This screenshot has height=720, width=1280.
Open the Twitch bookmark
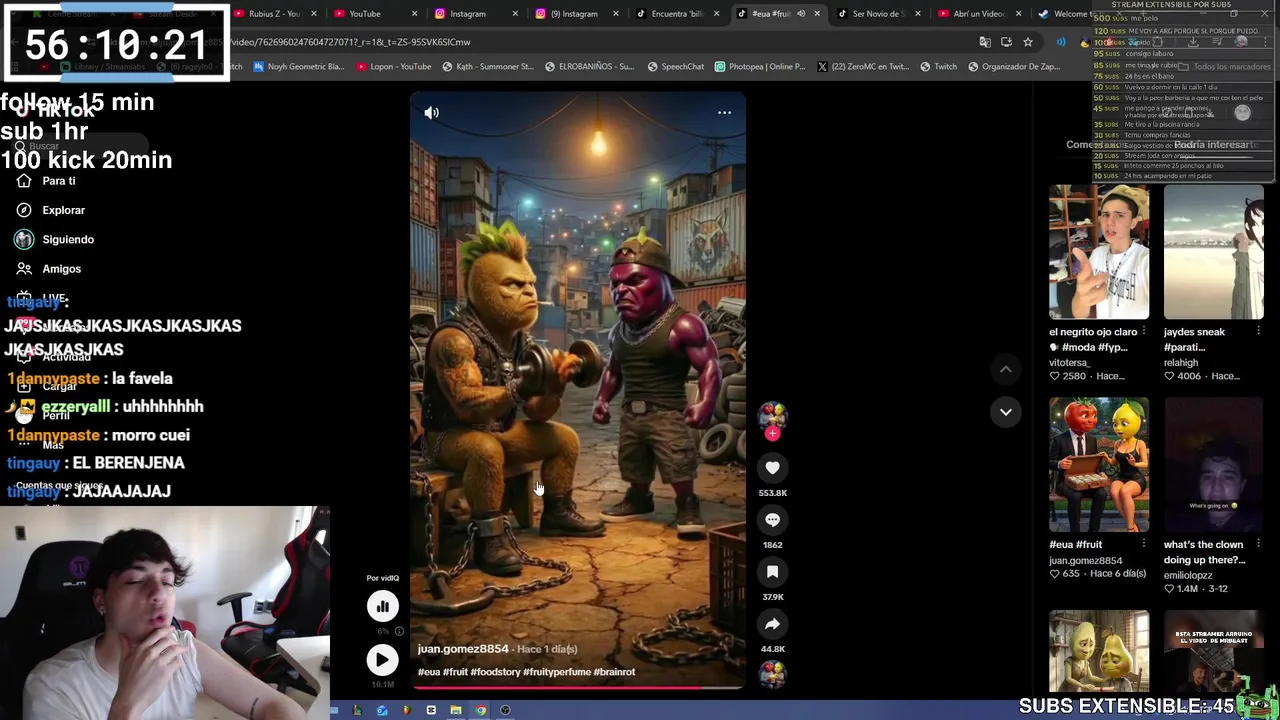pos(938,67)
